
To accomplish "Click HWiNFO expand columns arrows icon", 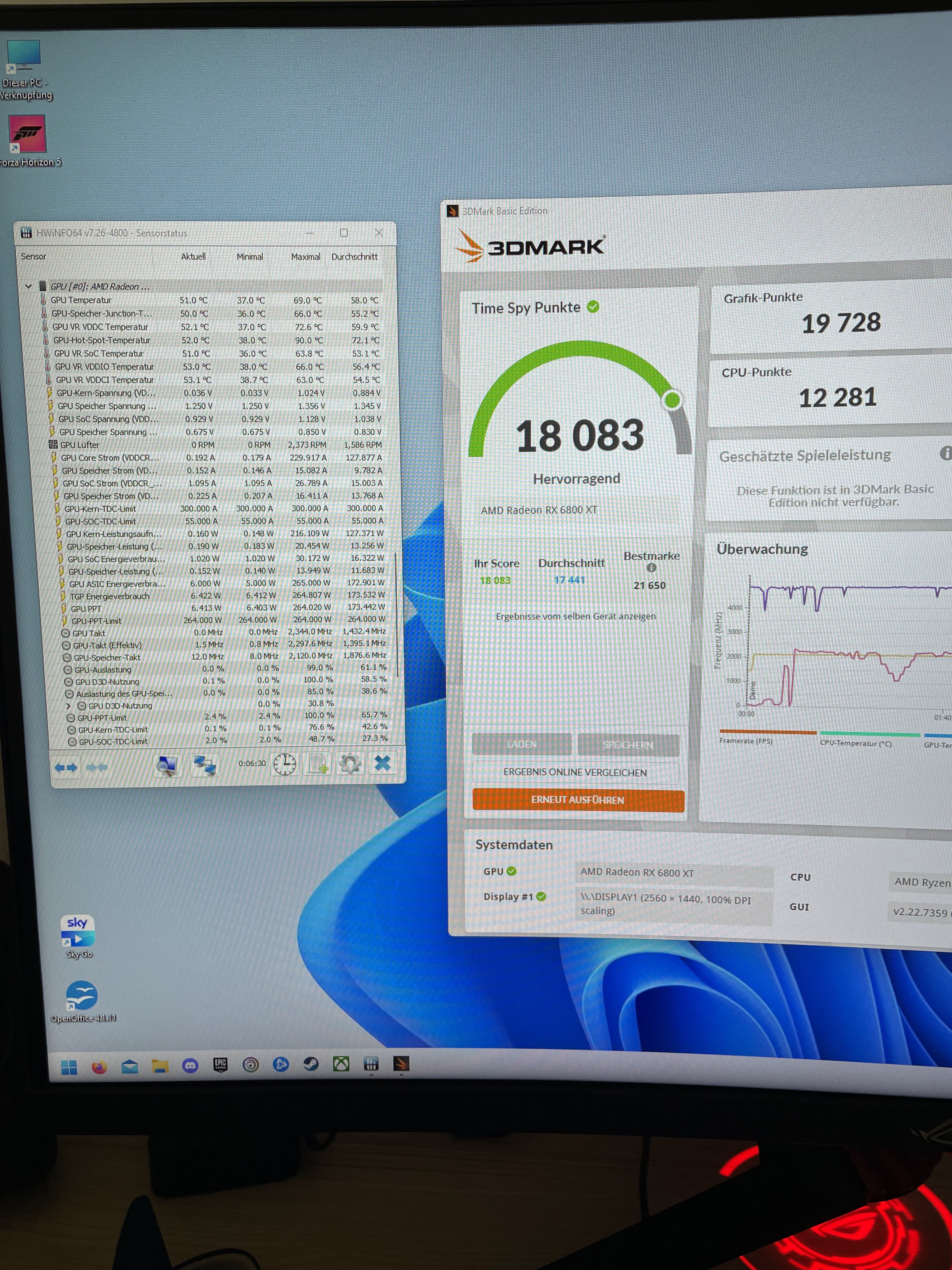I will 65,767.
